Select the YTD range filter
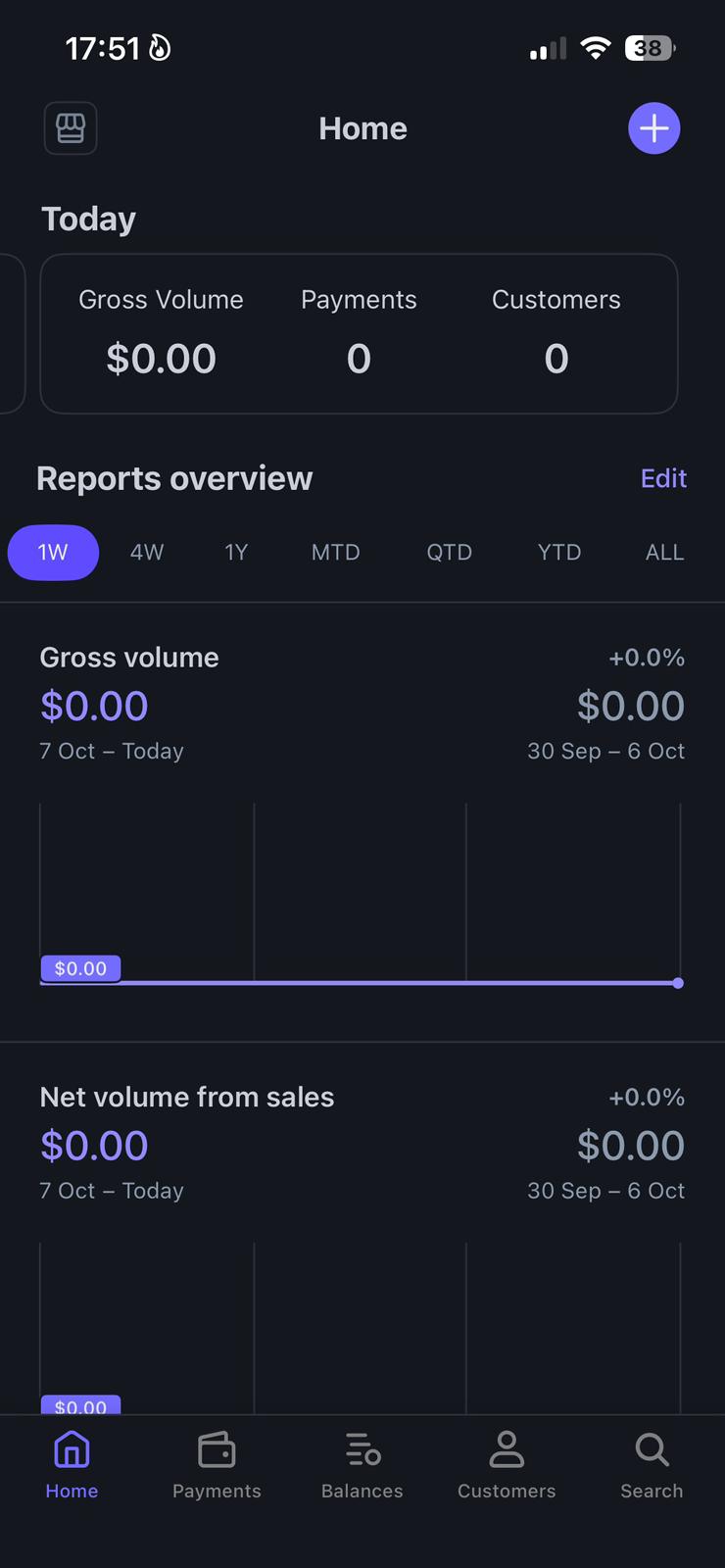725x1568 pixels. coord(559,553)
